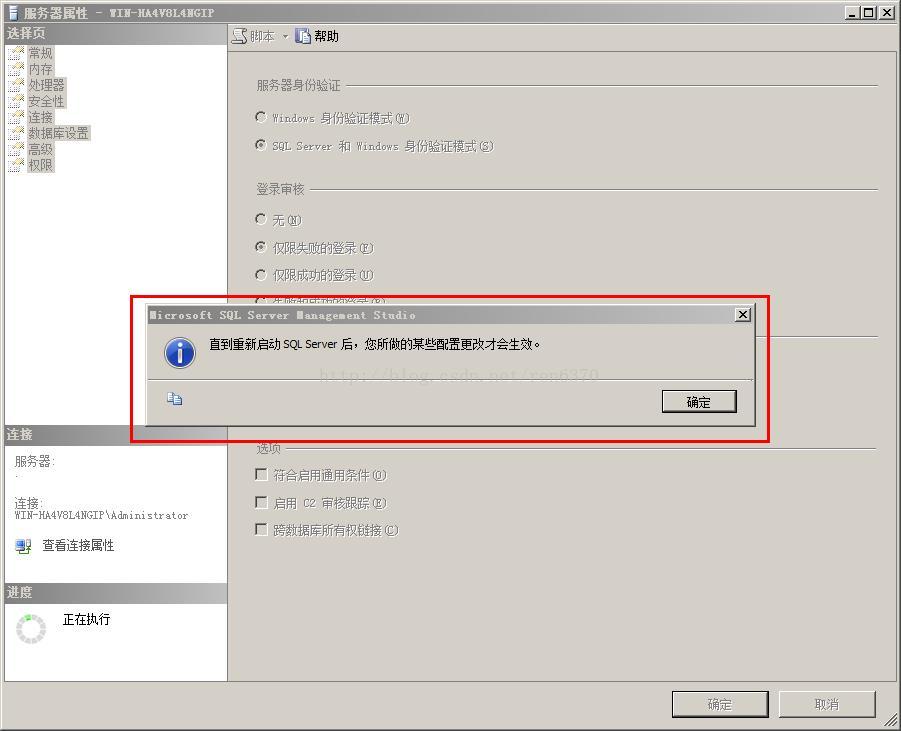
Task: Close the Management Studio message dialog
Action: (x=742, y=314)
